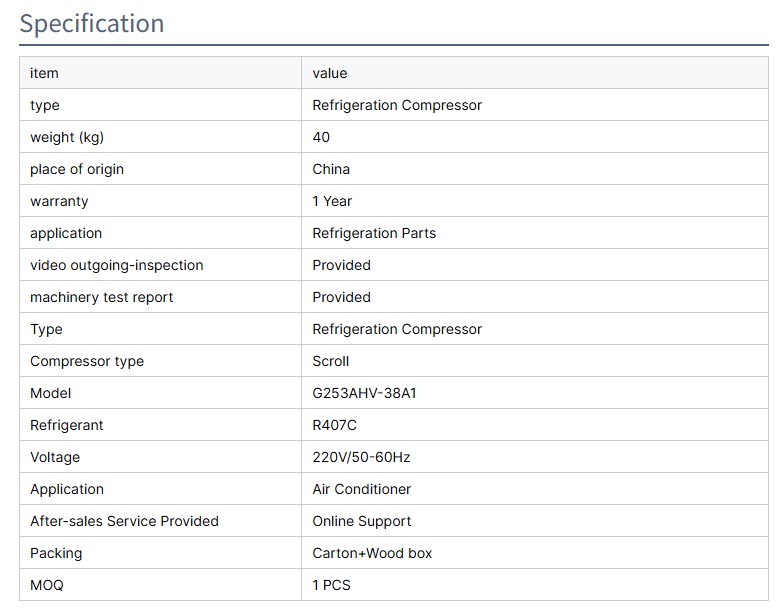
Task: Click the place of origin value China
Action: point(331,169)
